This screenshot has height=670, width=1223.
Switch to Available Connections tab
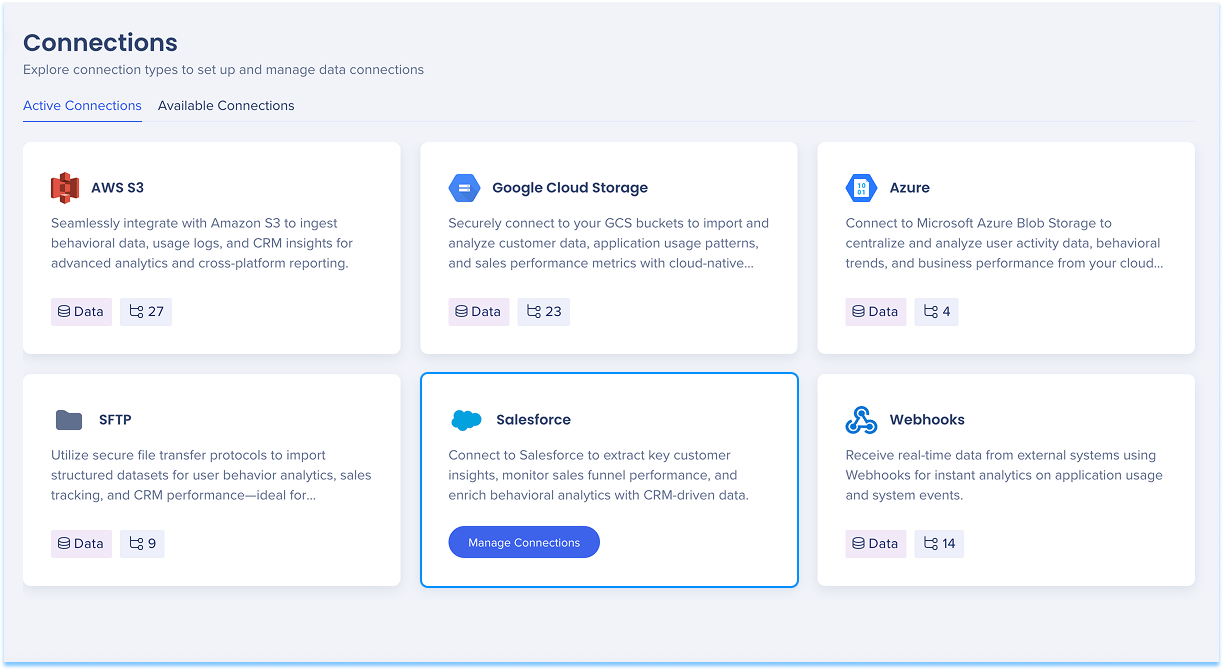(x=226, y=105)
